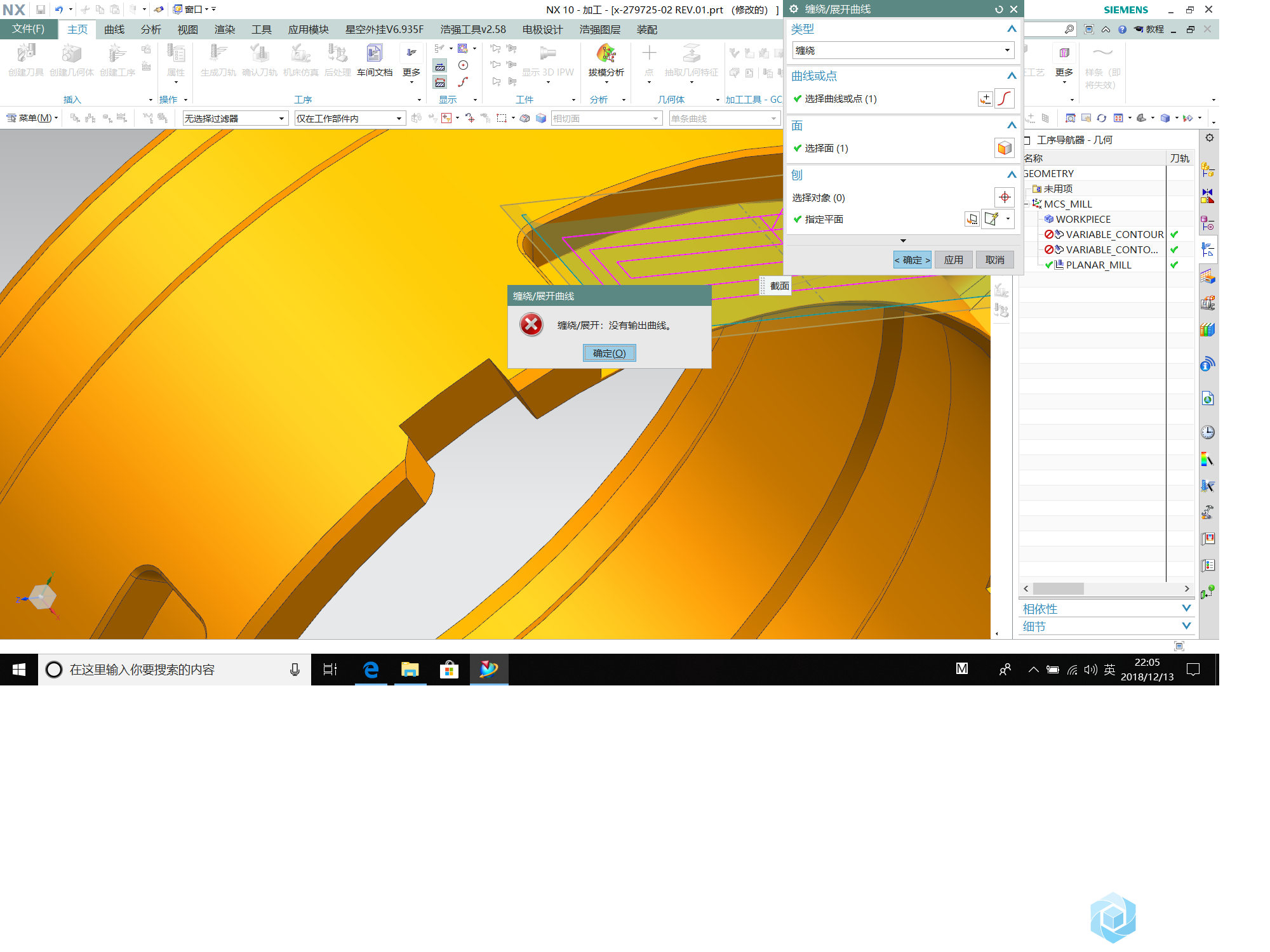This screenshot has width=1270, height=952.
Task: Open Microsoft Store from taskbar
Action: tap(450, 670)
